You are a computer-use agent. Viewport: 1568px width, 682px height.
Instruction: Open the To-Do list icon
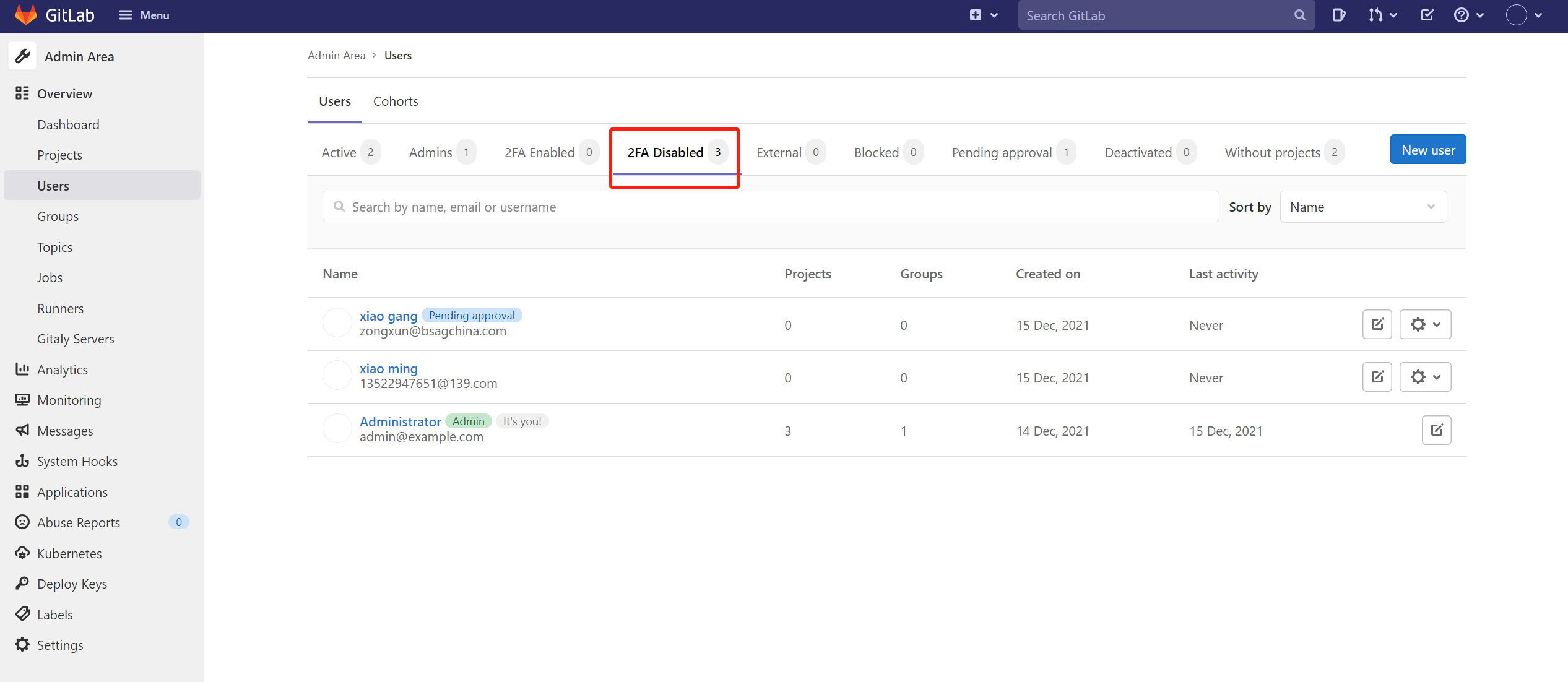point(1427,15)
